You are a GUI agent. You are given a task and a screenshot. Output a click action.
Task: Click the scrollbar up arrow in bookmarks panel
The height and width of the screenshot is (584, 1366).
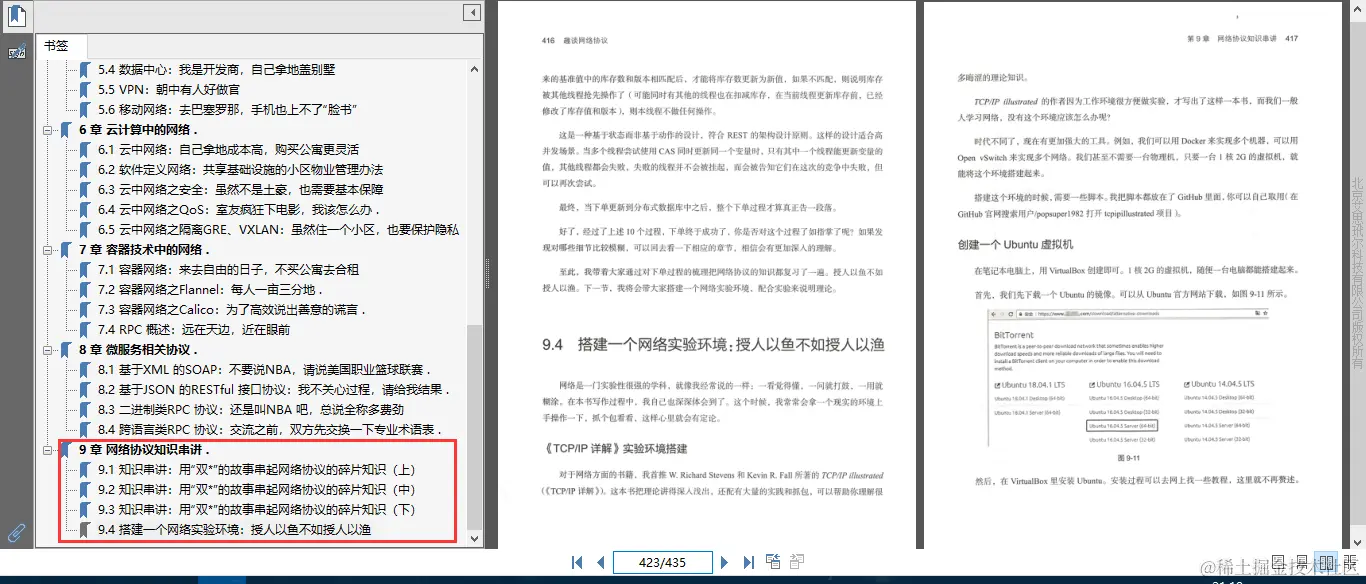474,68
